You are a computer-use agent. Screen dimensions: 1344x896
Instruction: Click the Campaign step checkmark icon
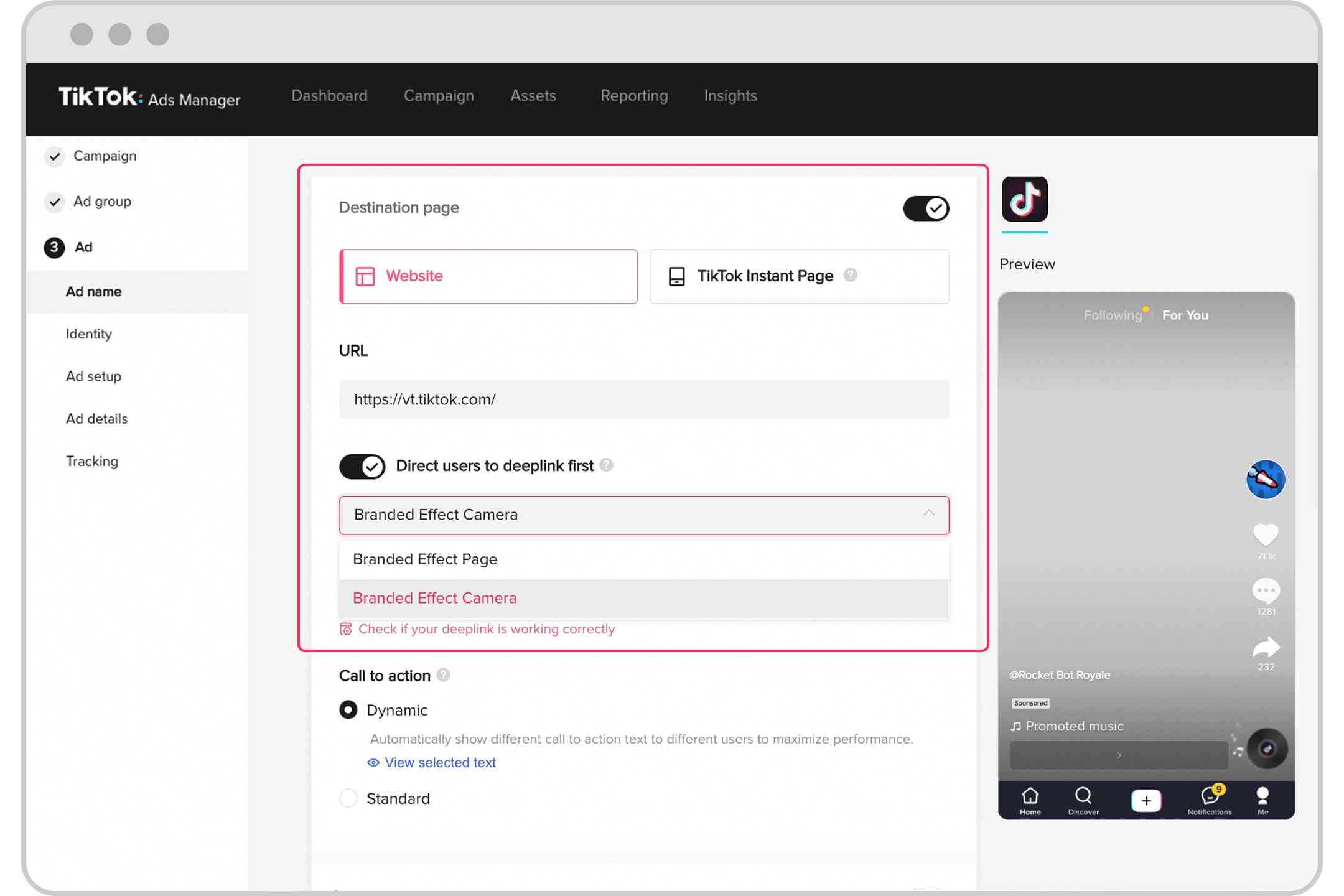(x=55, y=156)
